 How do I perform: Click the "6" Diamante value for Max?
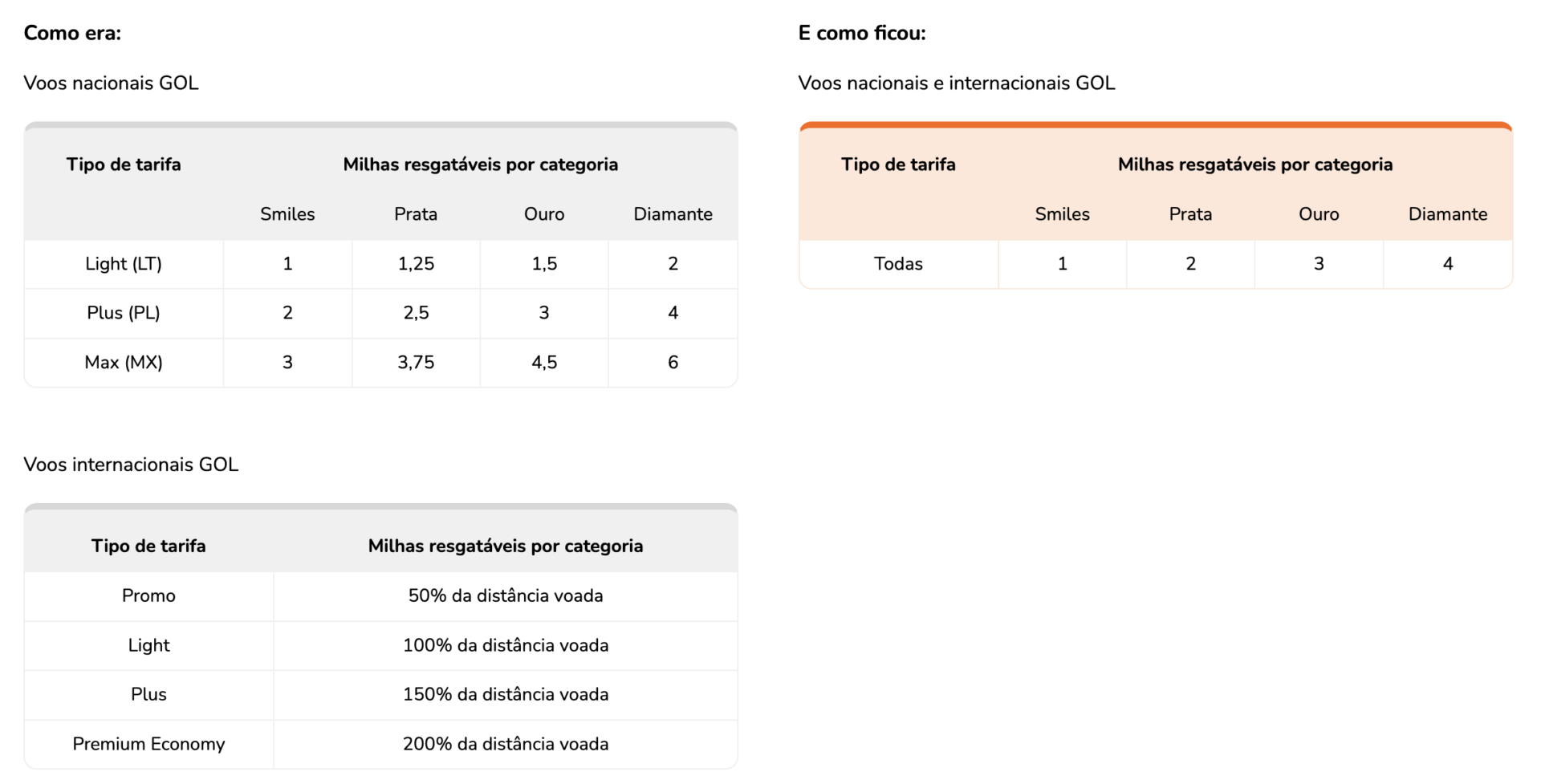pos(673,363)
